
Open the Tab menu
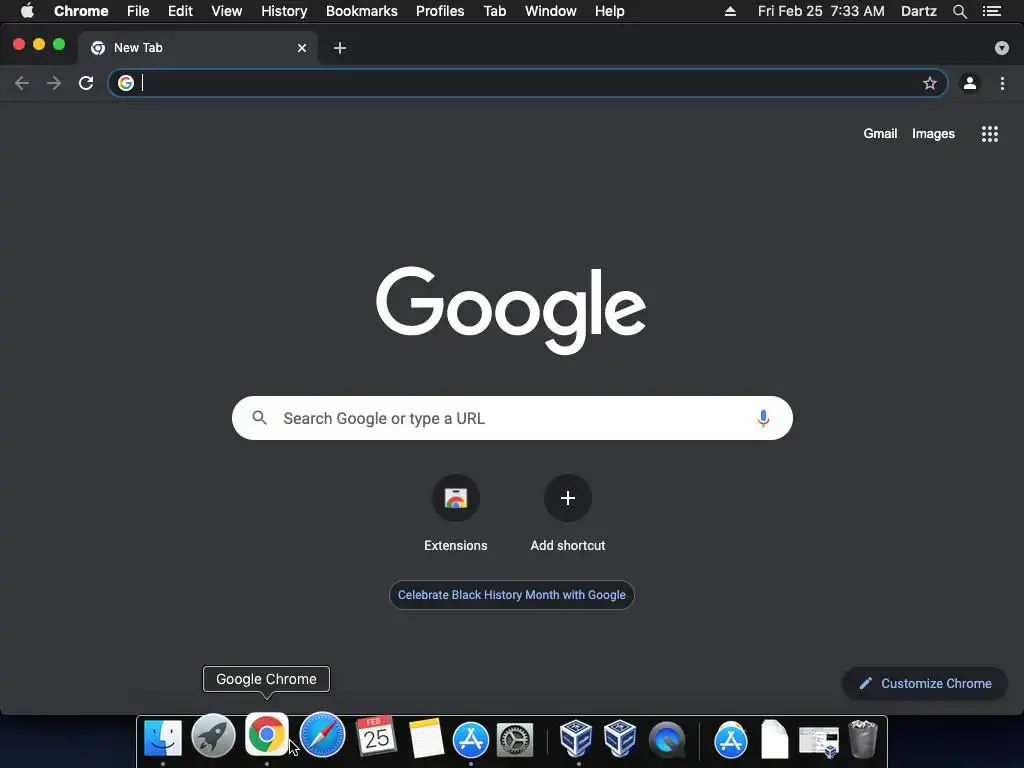tap(495, 11)
